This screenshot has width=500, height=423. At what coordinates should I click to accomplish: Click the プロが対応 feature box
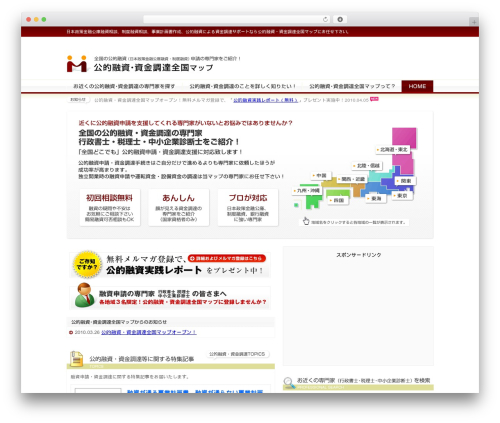[x=248, y=207]
